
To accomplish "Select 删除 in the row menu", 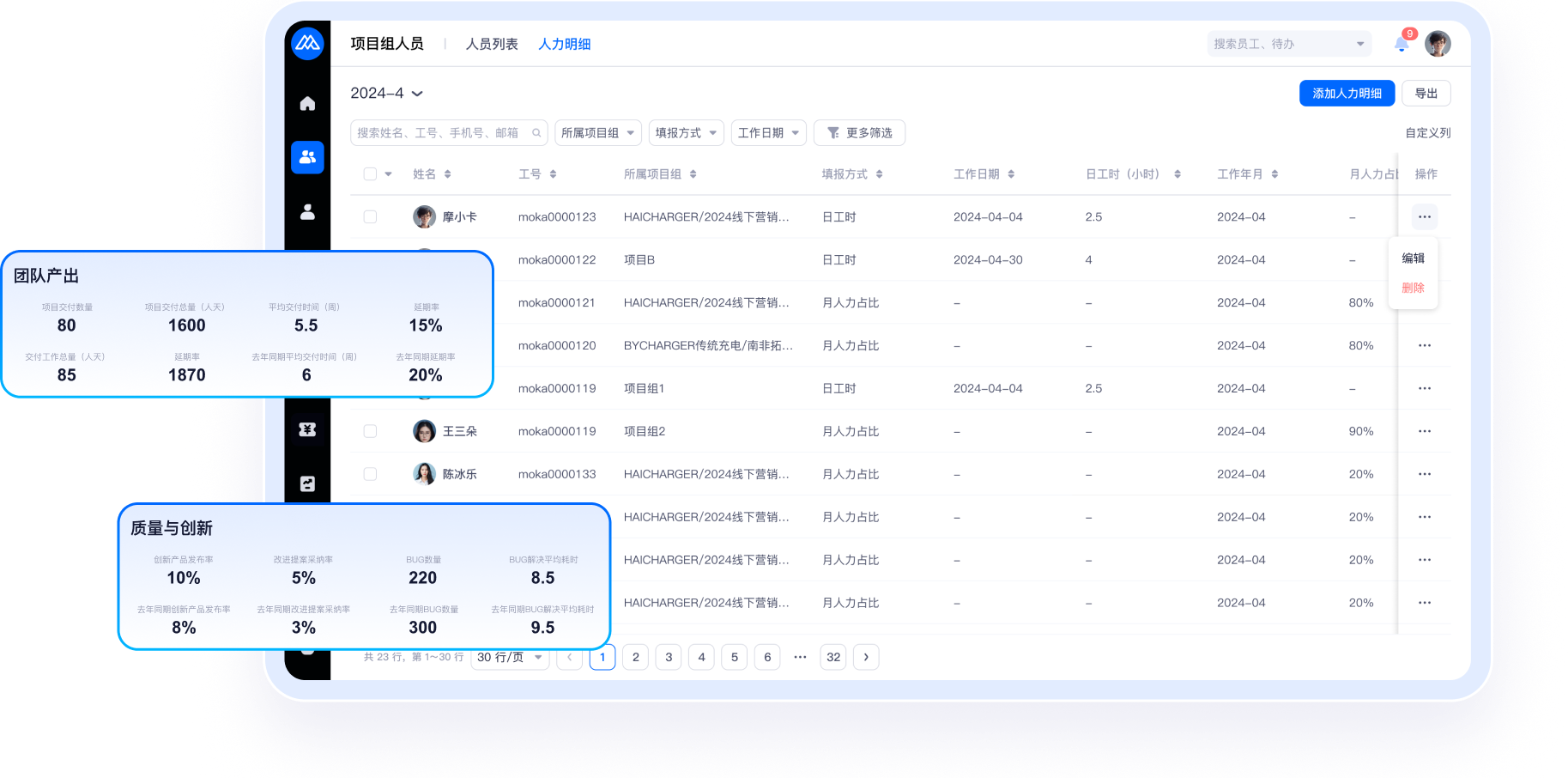I will pyautogui.click(x=1413, y=288).
